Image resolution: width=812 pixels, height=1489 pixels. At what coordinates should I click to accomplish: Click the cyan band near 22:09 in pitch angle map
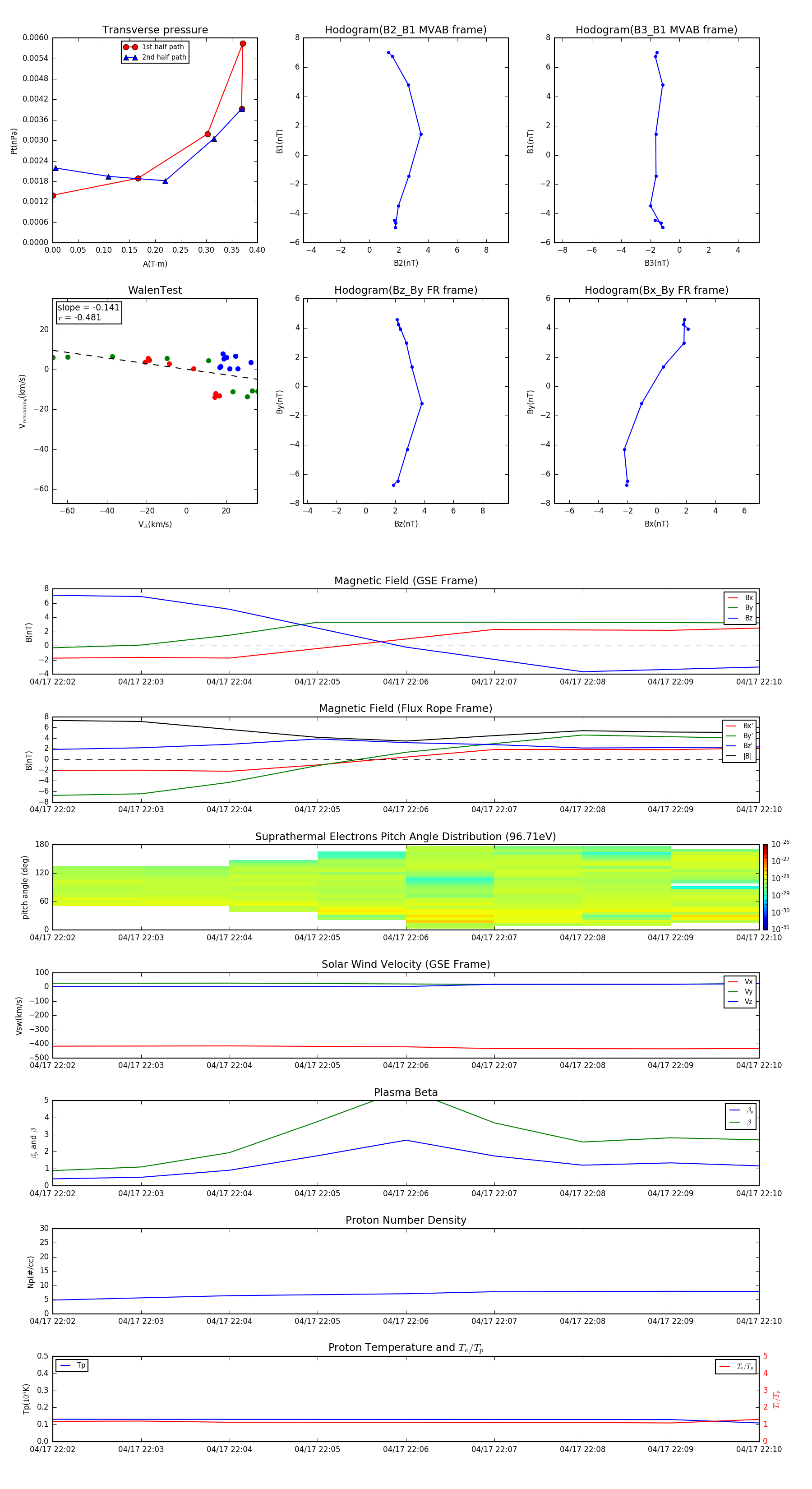(715, 887)
